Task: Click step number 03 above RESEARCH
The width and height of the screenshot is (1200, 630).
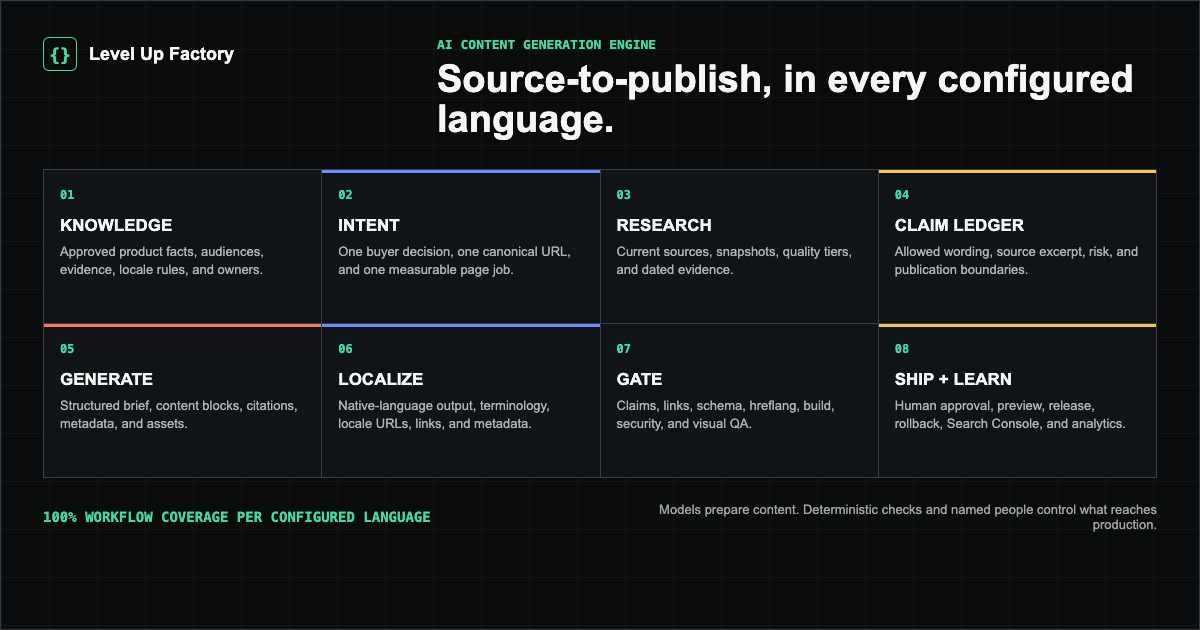Action: tap(623, 195)
